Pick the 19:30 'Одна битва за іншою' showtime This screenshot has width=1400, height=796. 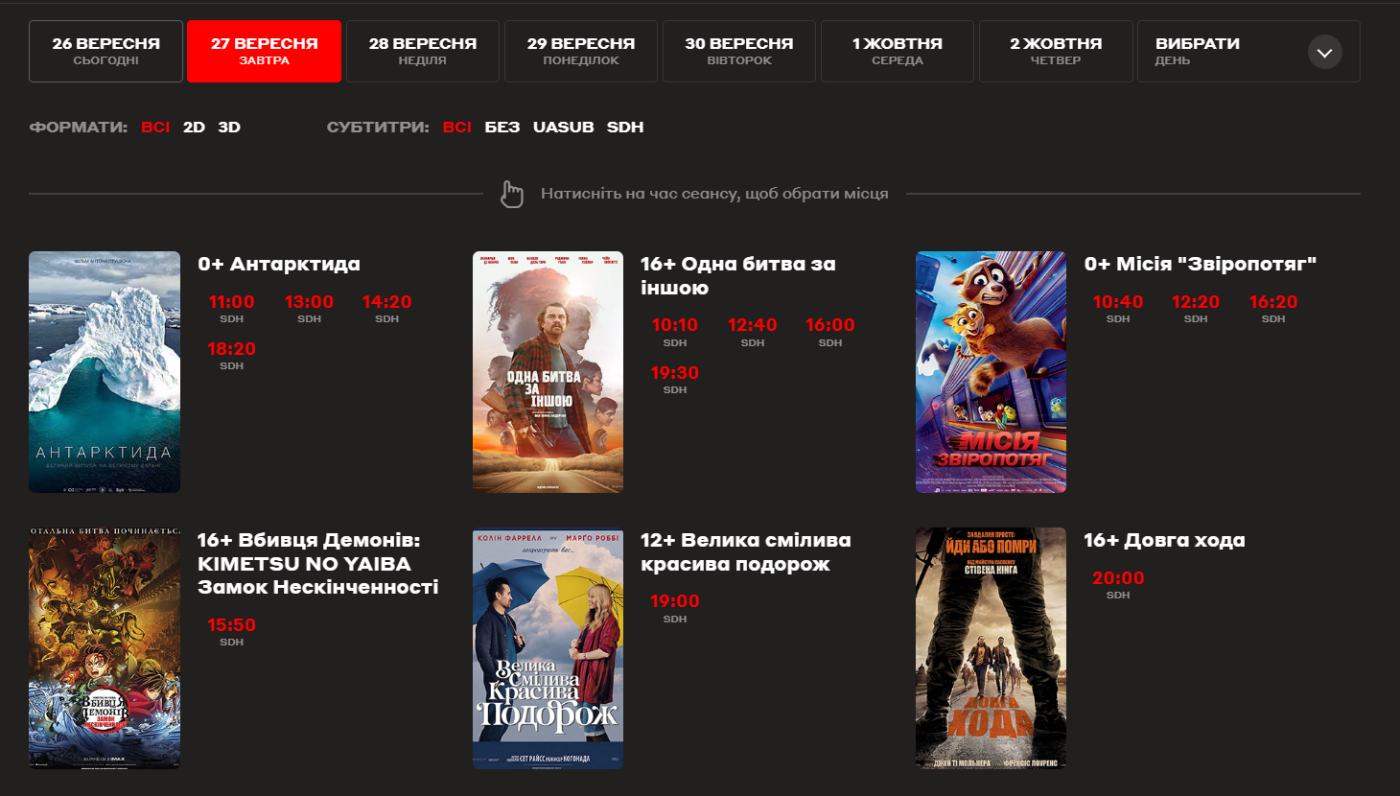pos(675,373)
